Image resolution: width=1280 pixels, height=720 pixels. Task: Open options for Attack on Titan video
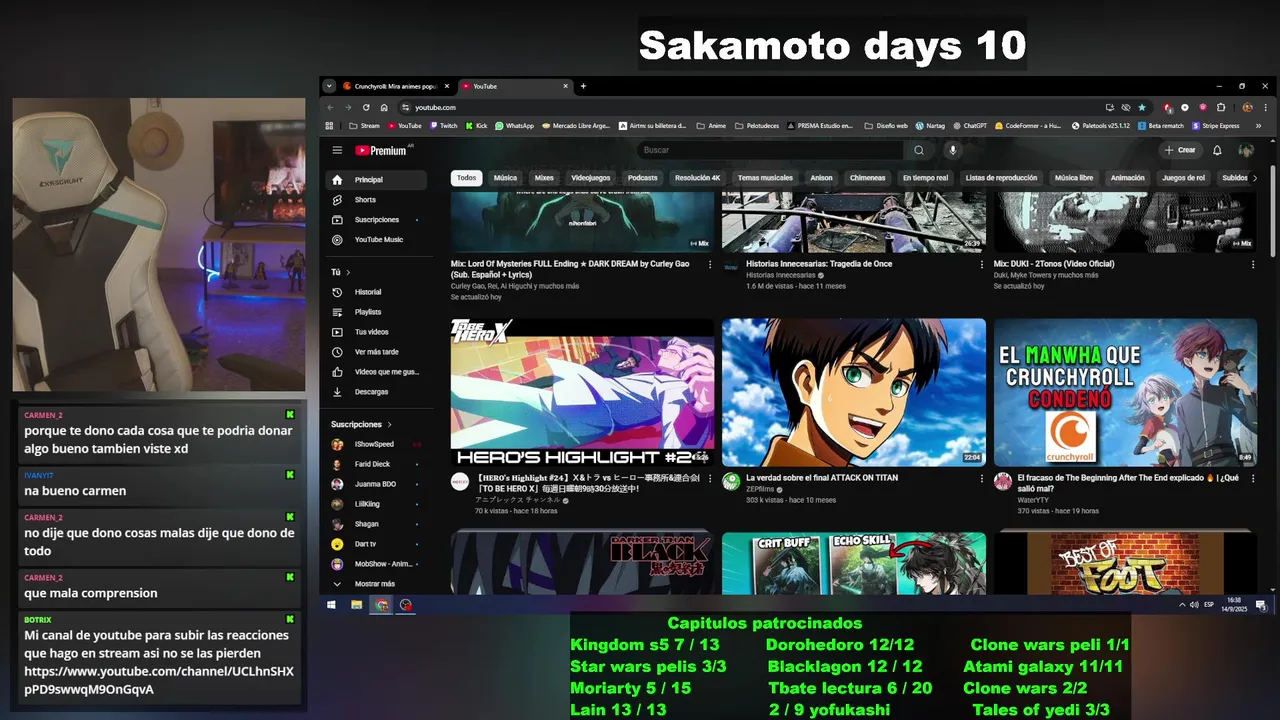point(981,479)
